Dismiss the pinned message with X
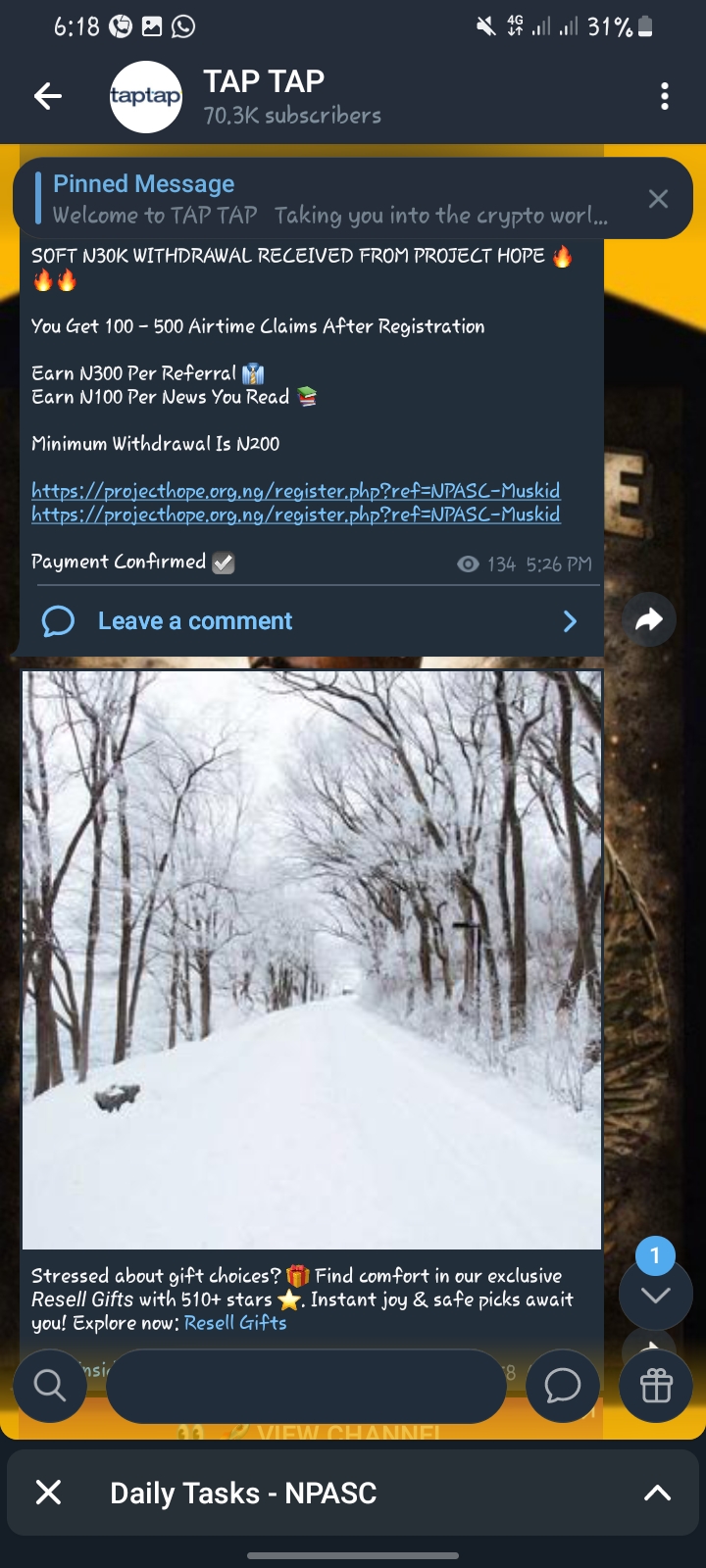Image resolution: width=706 pixels, height=1568 pixels. pos(658,199)
